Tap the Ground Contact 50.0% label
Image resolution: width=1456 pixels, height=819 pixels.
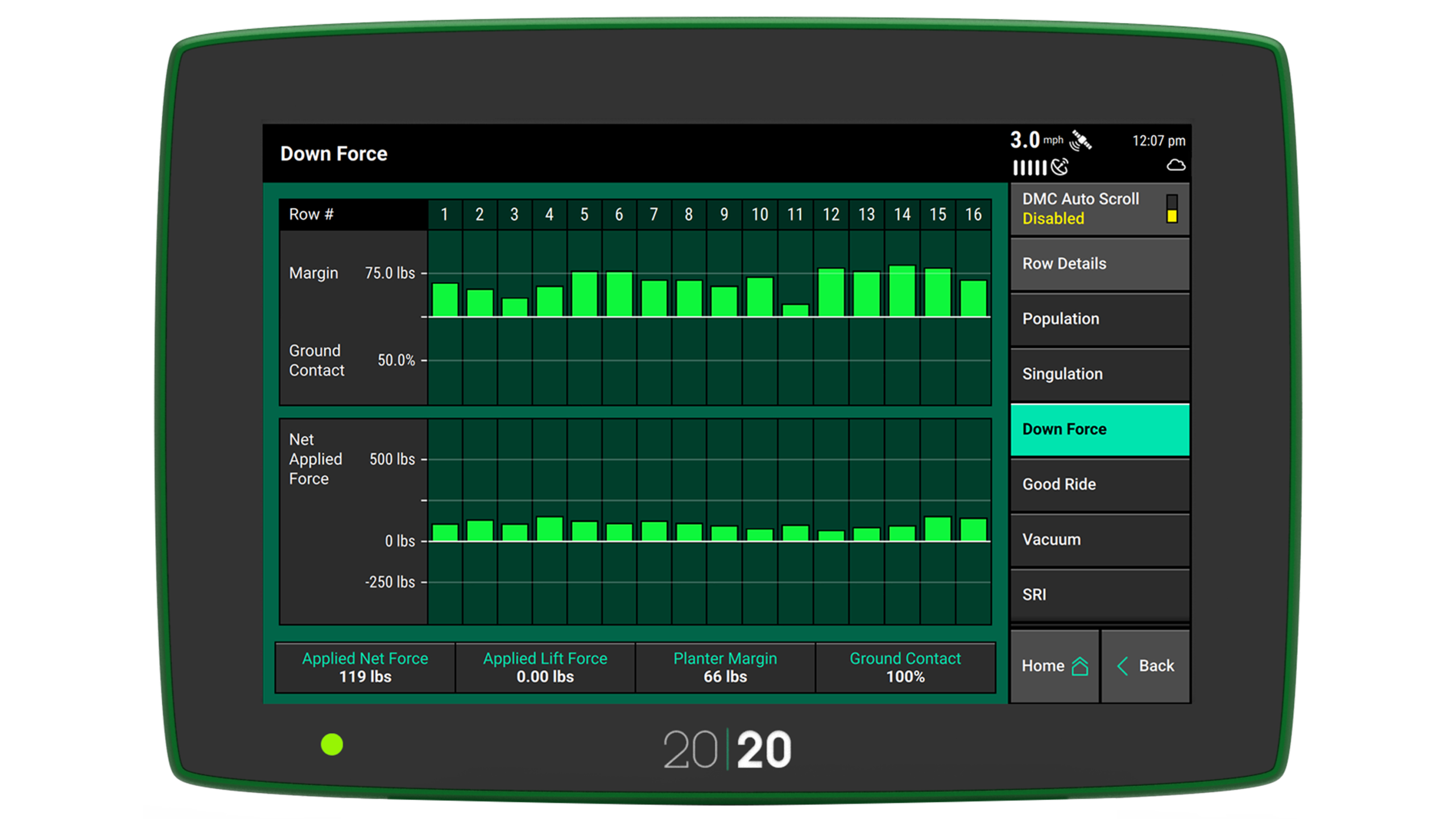pyautogui.click(x=352, y=361)
